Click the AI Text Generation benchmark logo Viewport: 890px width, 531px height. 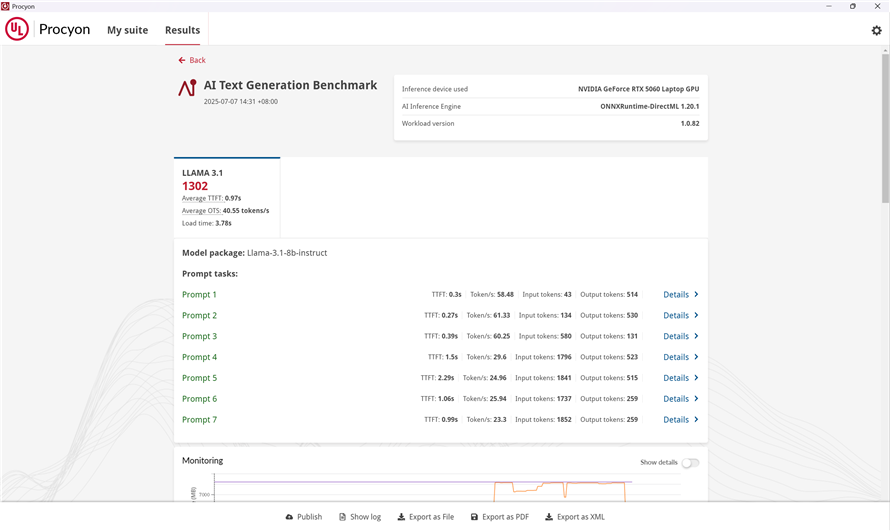pyautogui.click(x=187, y=87)
